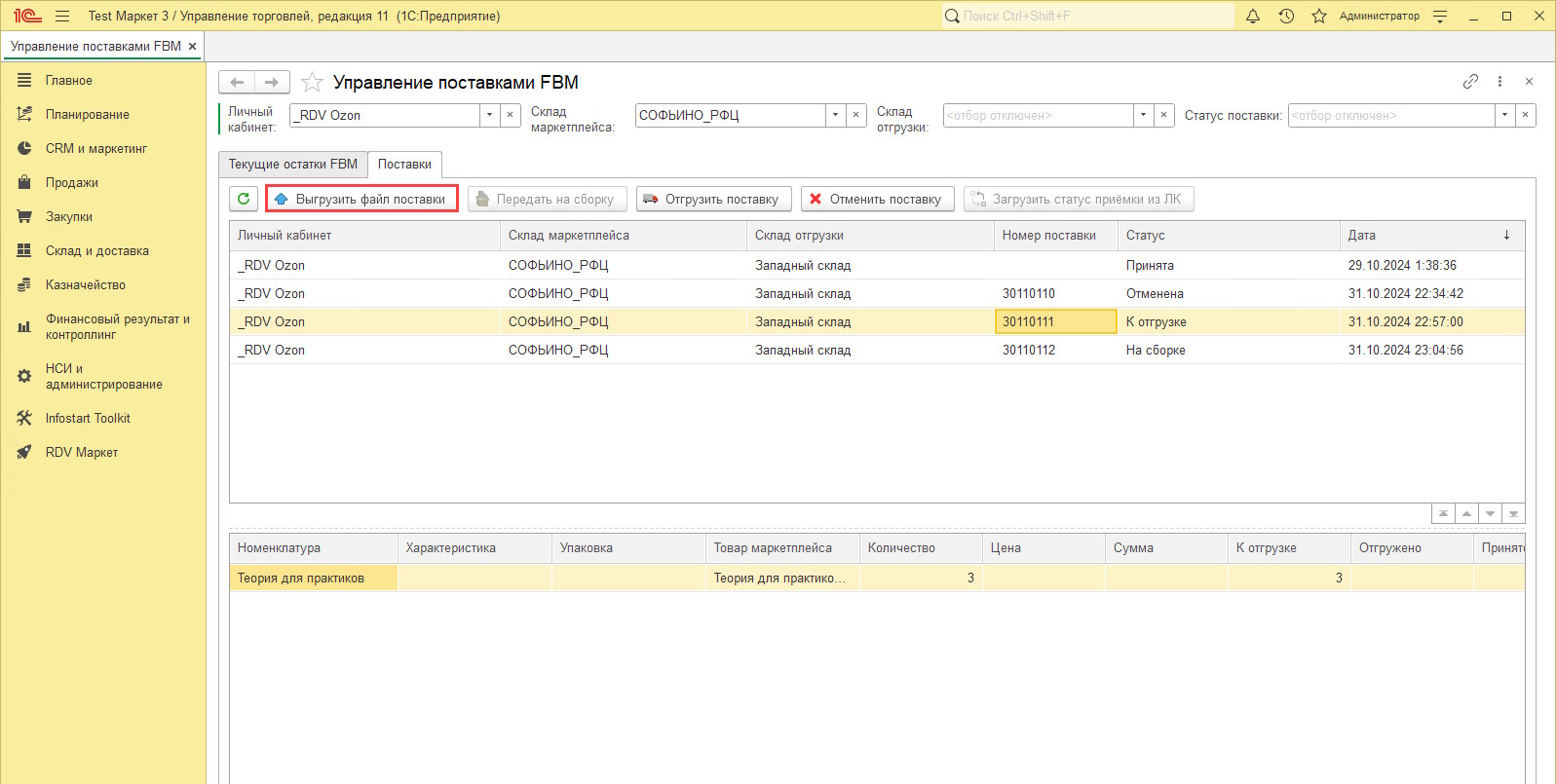Click Загрузить статус приёмки из ЛК button
Screen dimensions: 1556x784
coord(1079,199)
